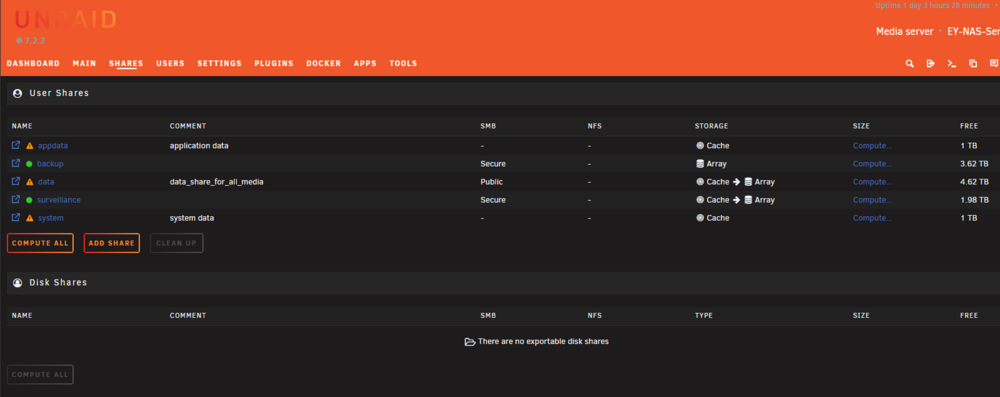
Task: Click the User Shares section icon
Action: point(17,93)
